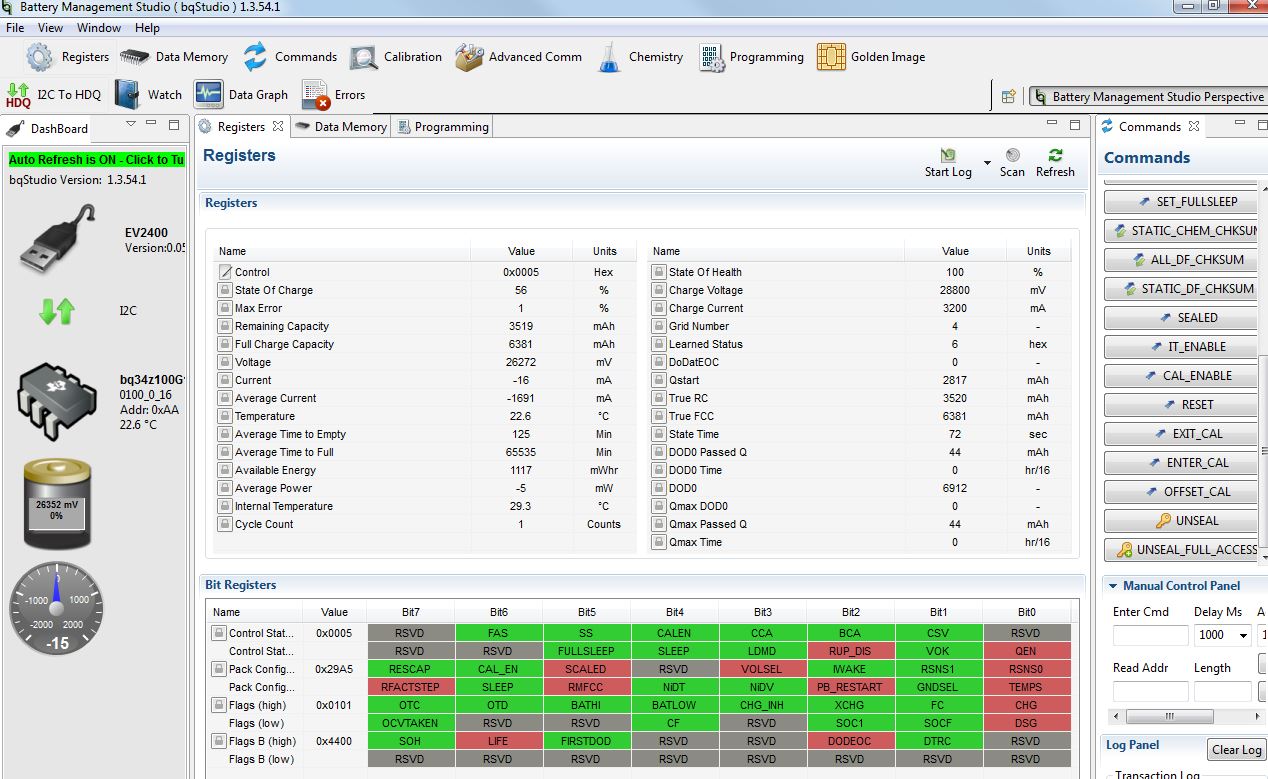Toggle the QEN bit cell

click(x=1026, y=651)
